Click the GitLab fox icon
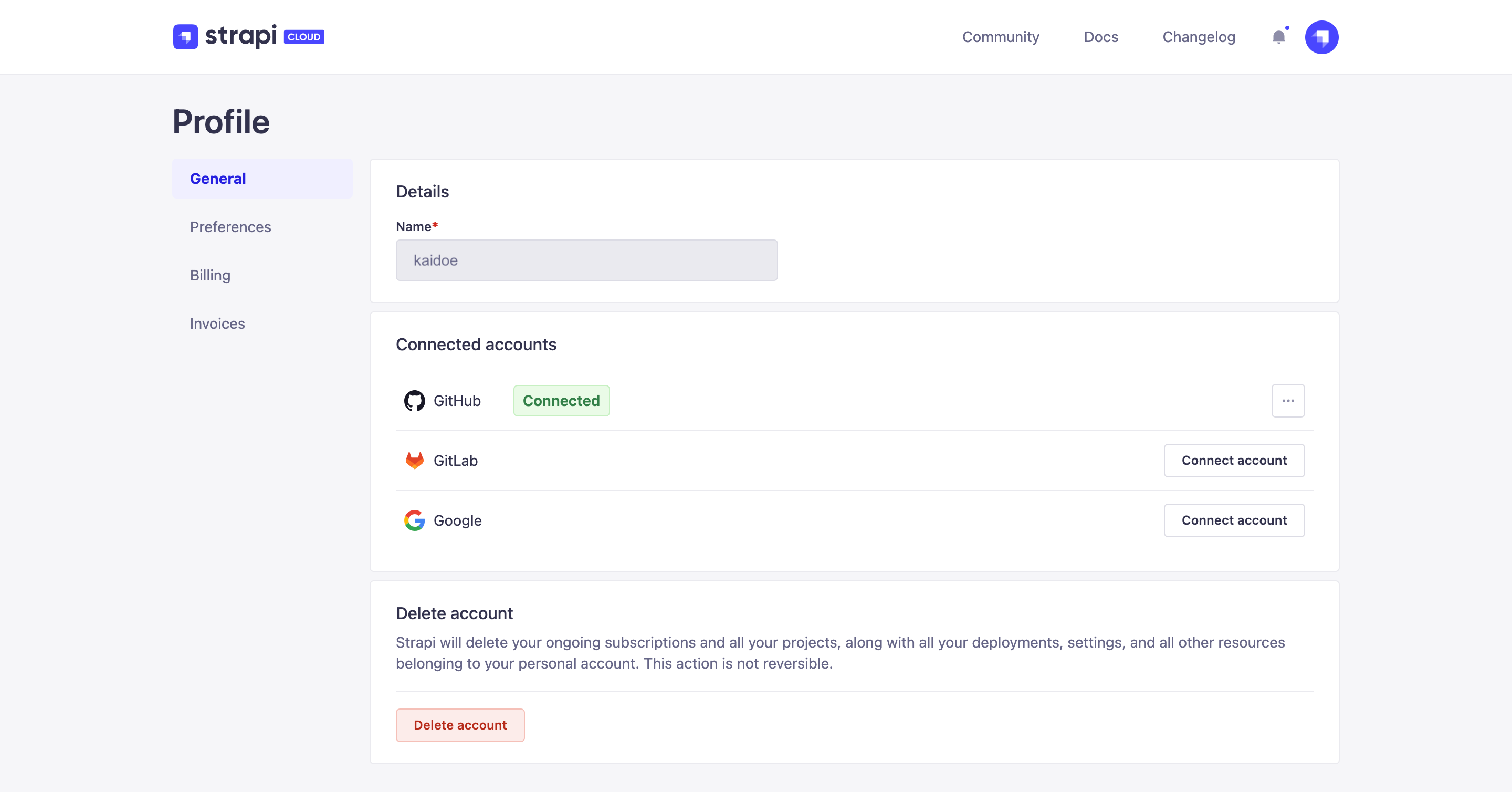1512x792 pixels. (x=414, y=460)
